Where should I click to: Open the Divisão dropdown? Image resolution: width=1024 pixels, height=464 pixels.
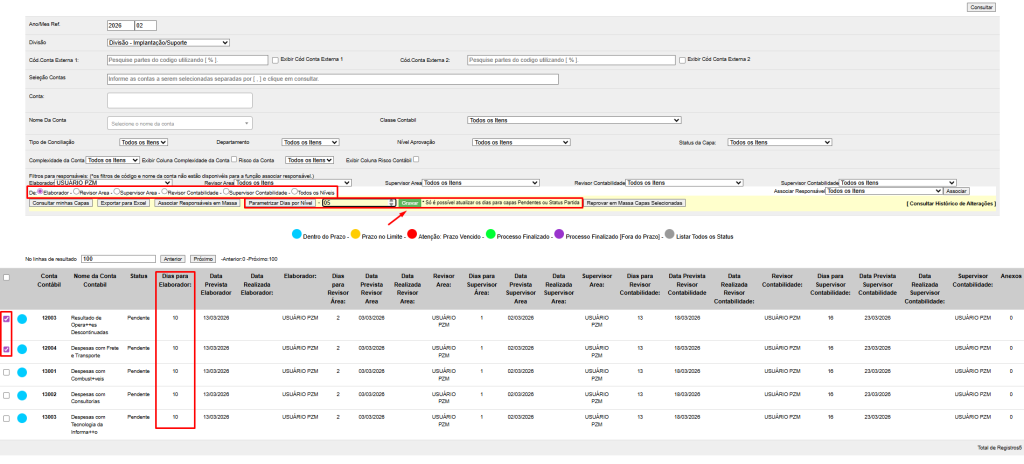click(x=168, y=43)
